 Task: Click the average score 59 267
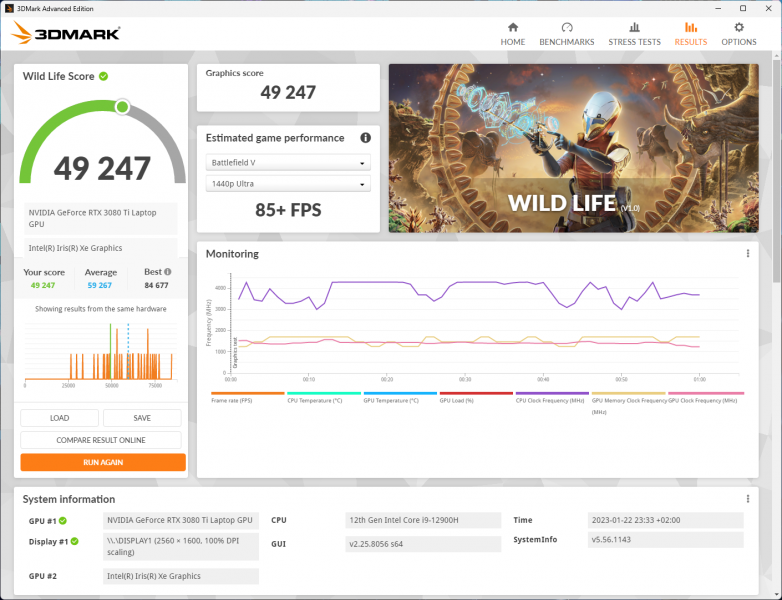(100, 285)
